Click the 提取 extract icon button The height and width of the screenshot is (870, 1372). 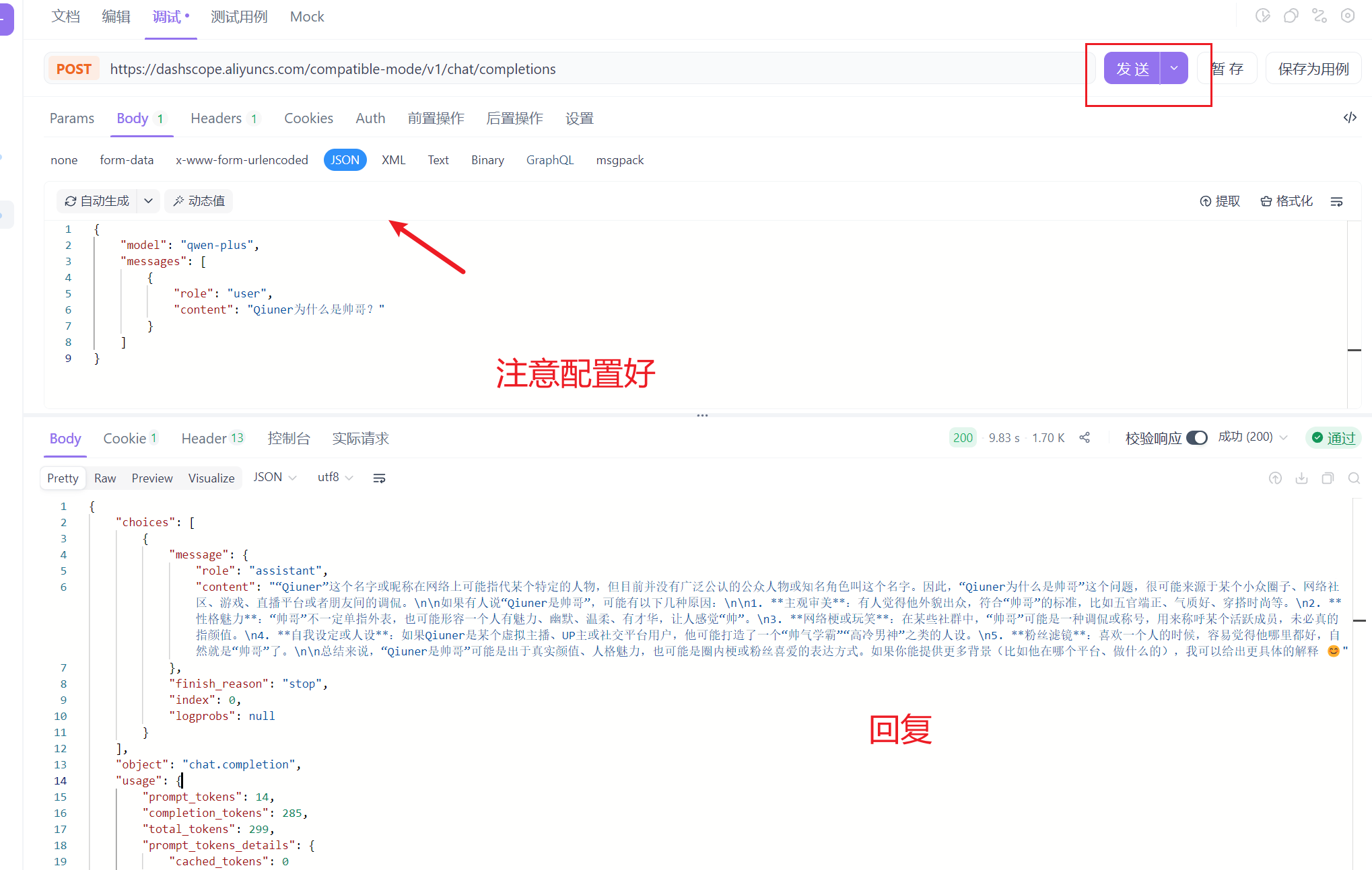[x=1220, y=201]
